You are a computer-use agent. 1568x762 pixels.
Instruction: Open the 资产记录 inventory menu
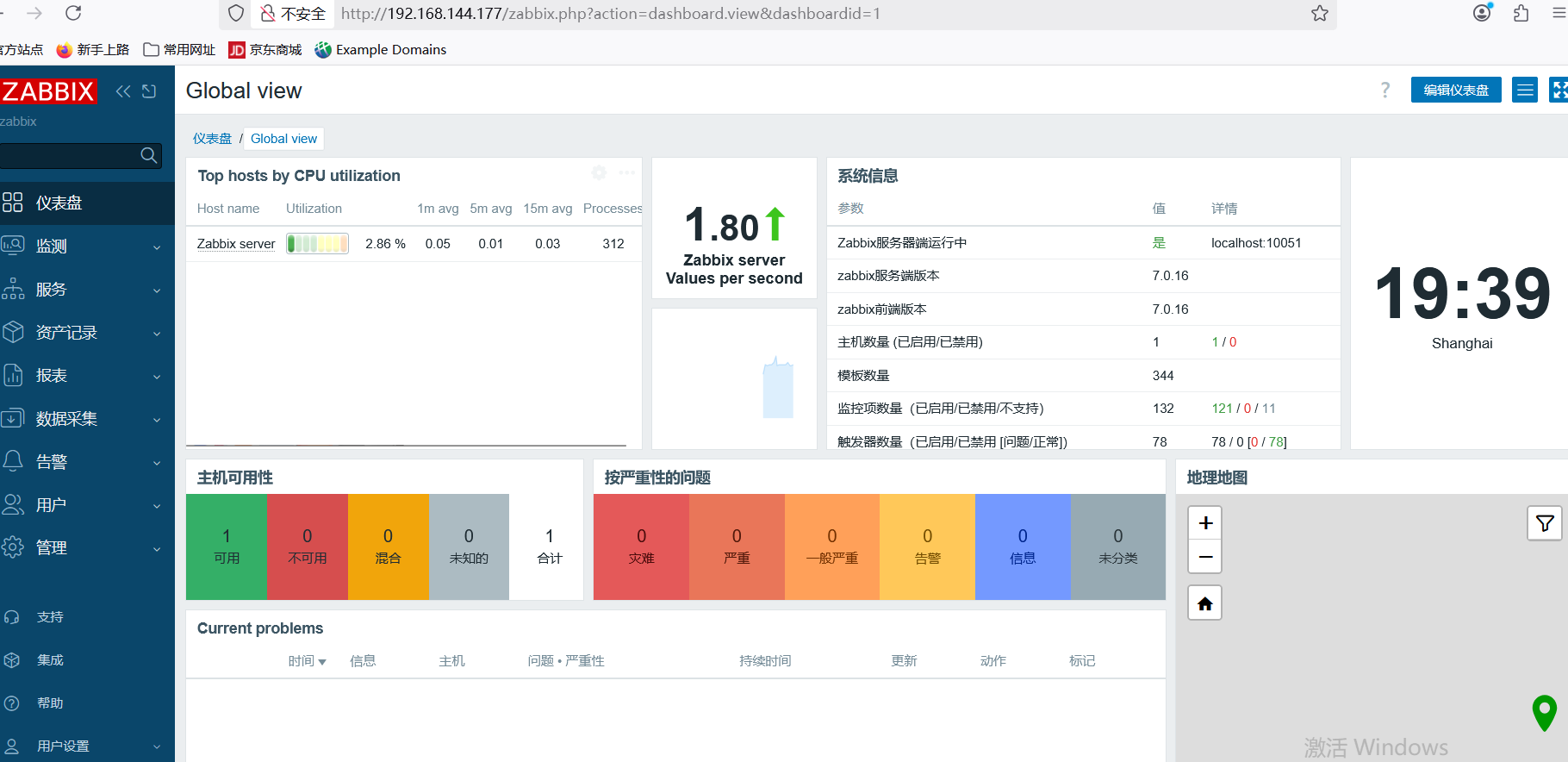pyautogui.click(x=86, y=332)
